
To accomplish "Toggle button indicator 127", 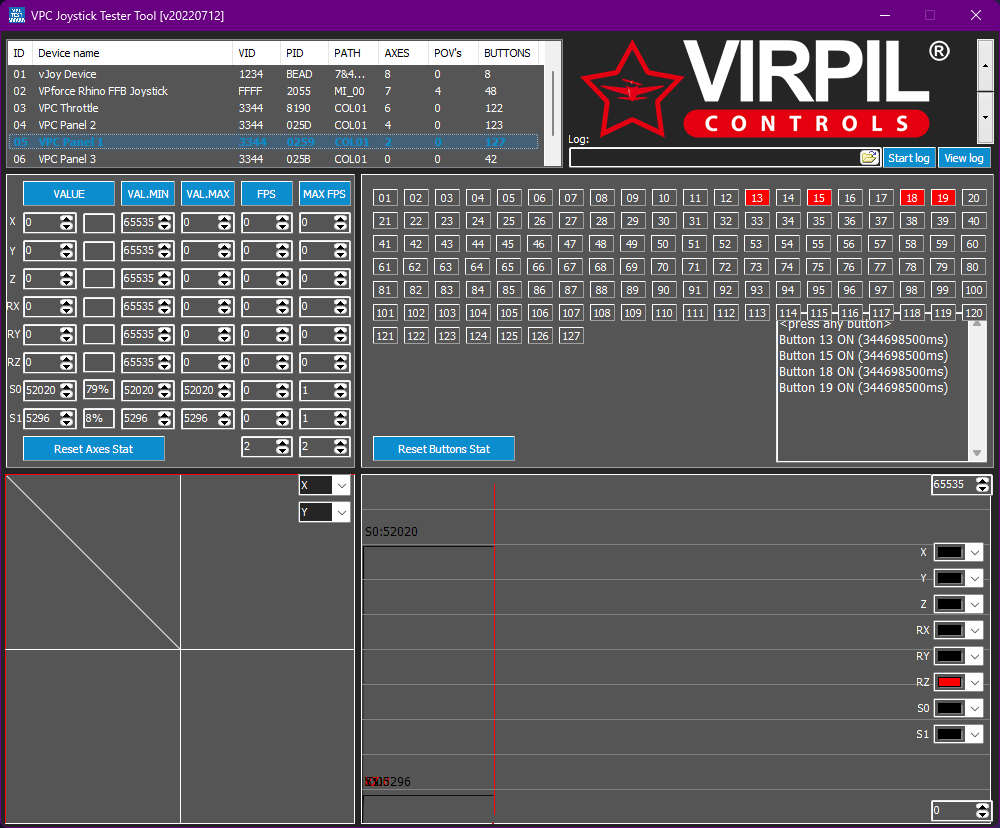I will coord(571,336).
